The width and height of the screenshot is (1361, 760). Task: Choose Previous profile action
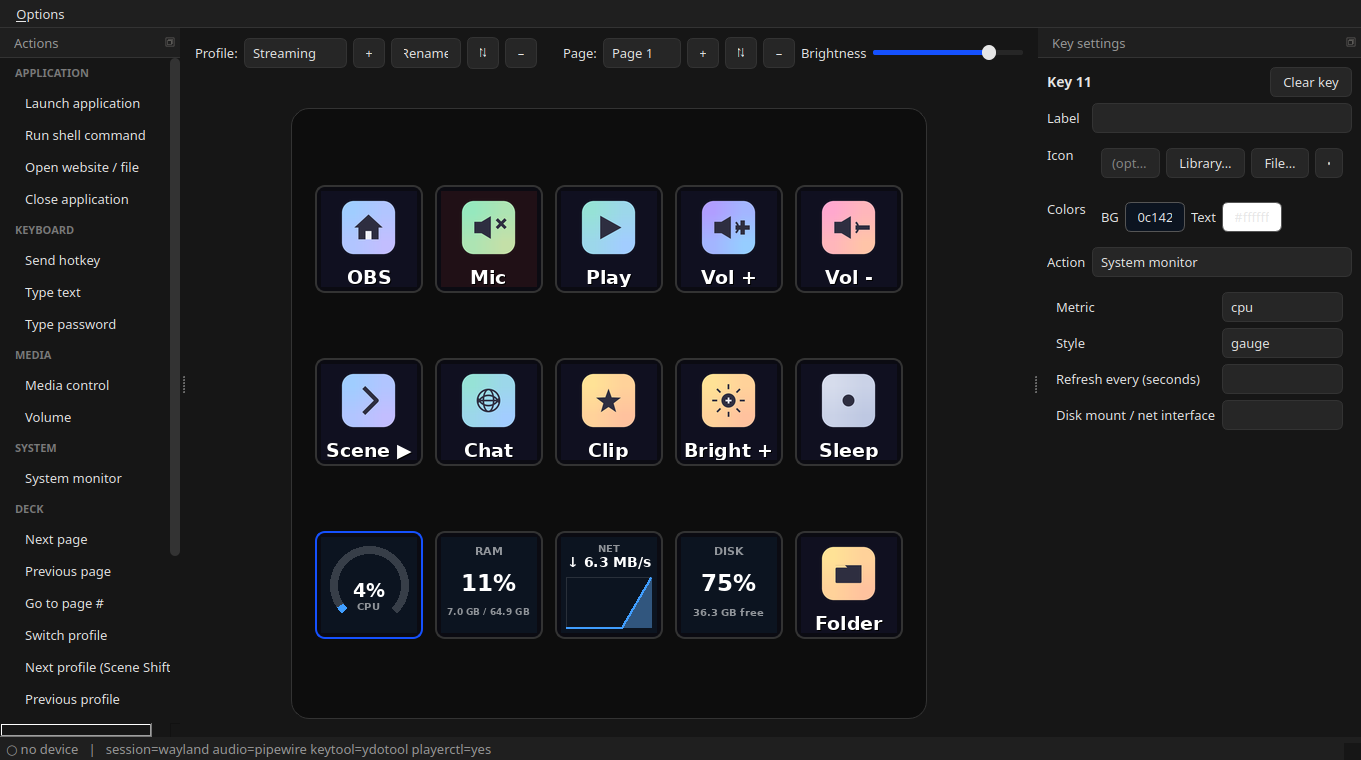click(72, 699)
